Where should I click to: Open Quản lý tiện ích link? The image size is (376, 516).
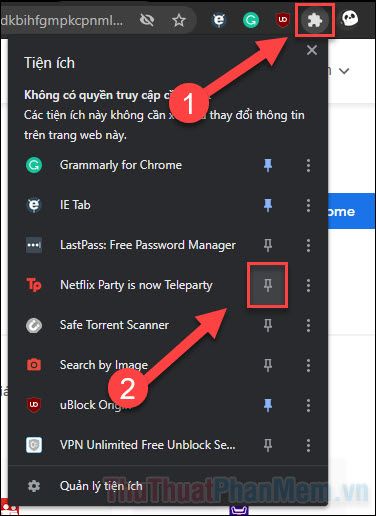click(101, 486)
